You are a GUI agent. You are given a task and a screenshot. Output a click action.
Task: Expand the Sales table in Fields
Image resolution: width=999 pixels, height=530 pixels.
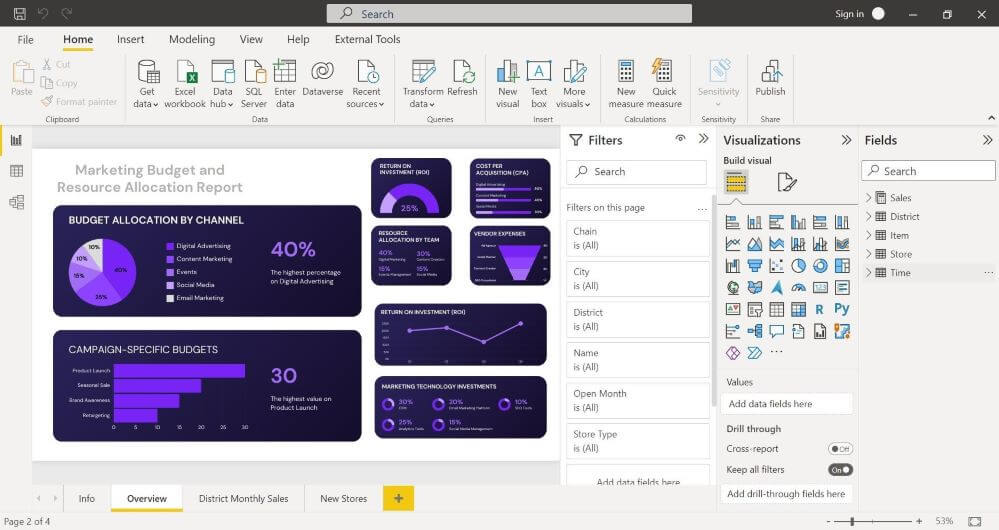pyautogui.click(x=868, y=197)
